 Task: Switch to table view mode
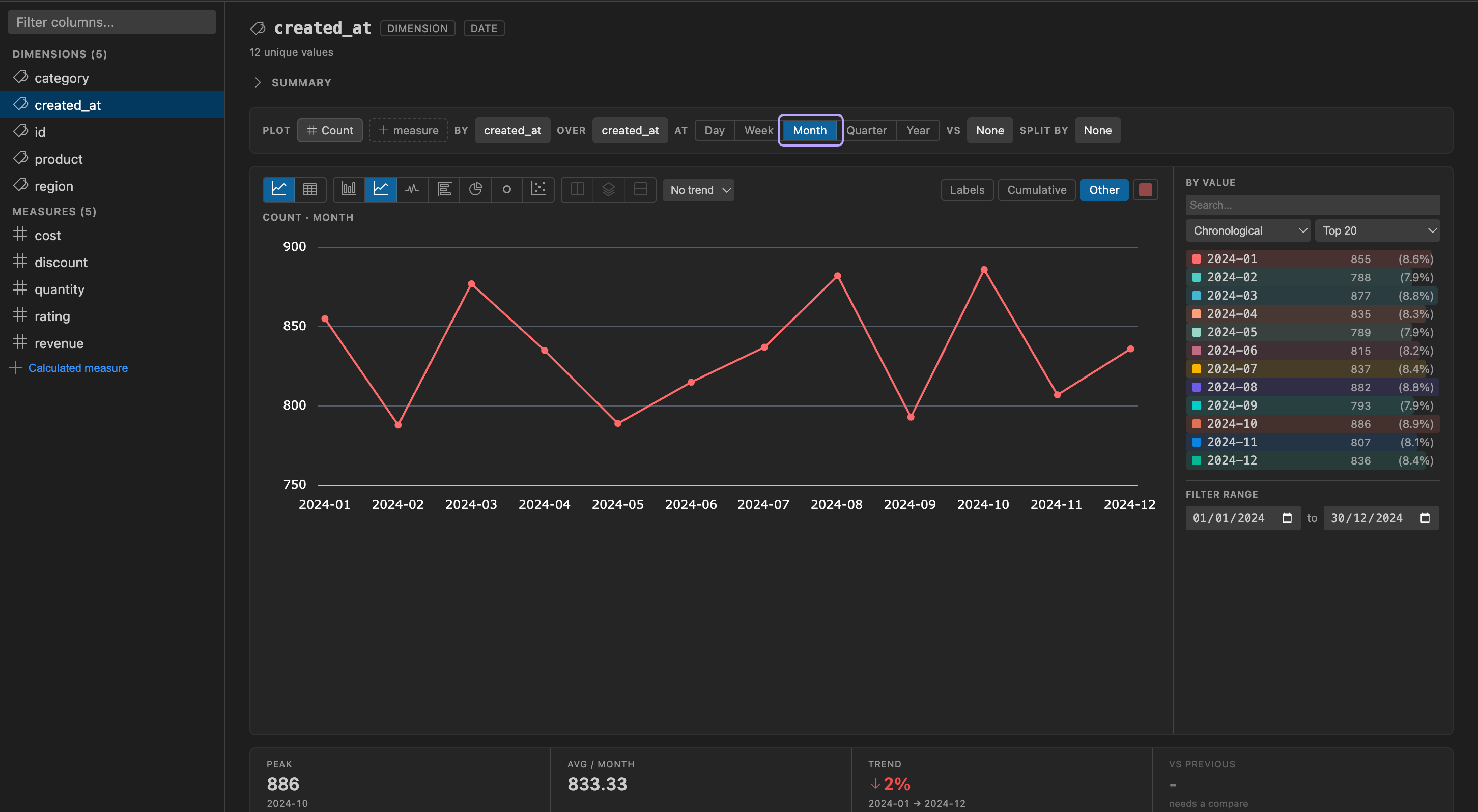point(310,190)
